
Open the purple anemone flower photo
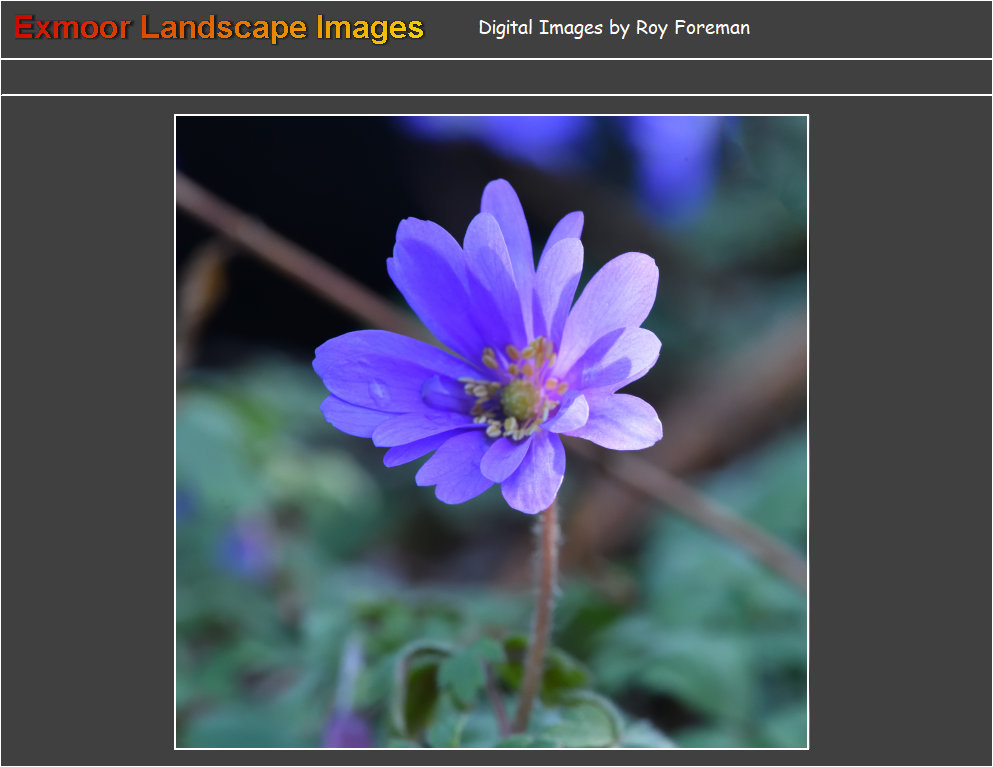click(x=491, y=431)
